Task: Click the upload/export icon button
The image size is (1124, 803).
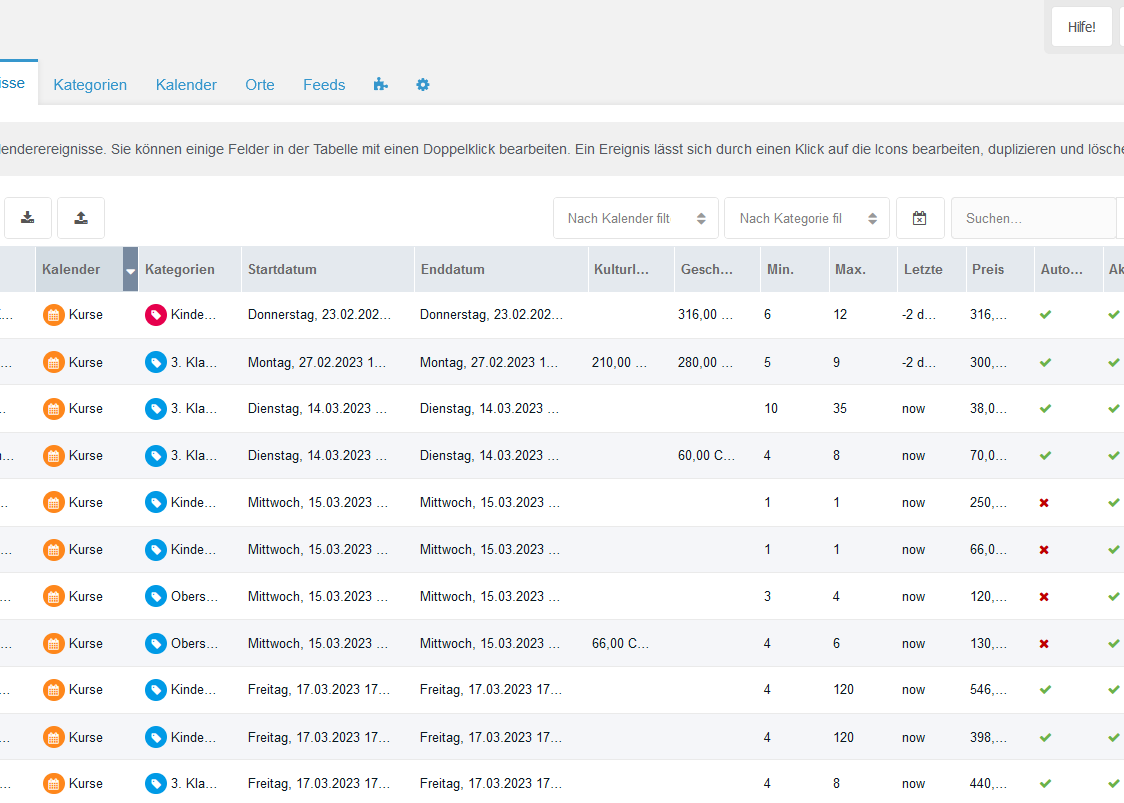Action: coord(81,218)
